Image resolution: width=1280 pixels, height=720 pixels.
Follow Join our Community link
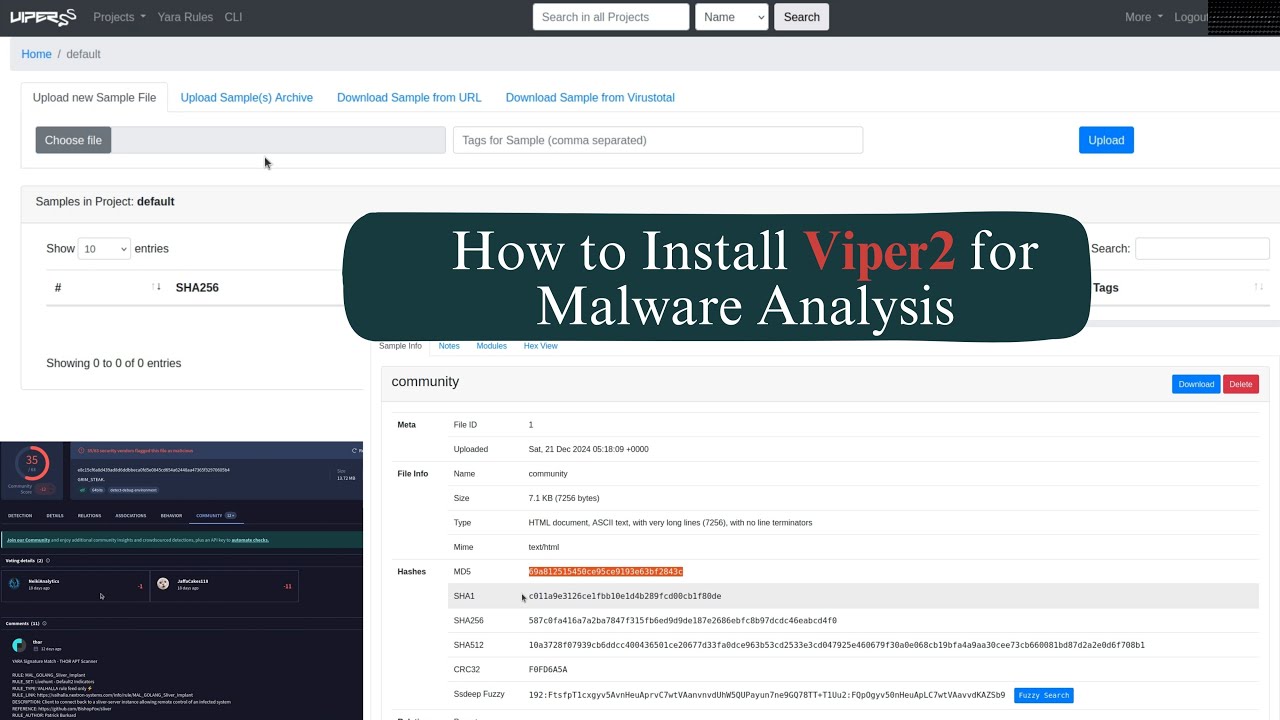(28, 540)
